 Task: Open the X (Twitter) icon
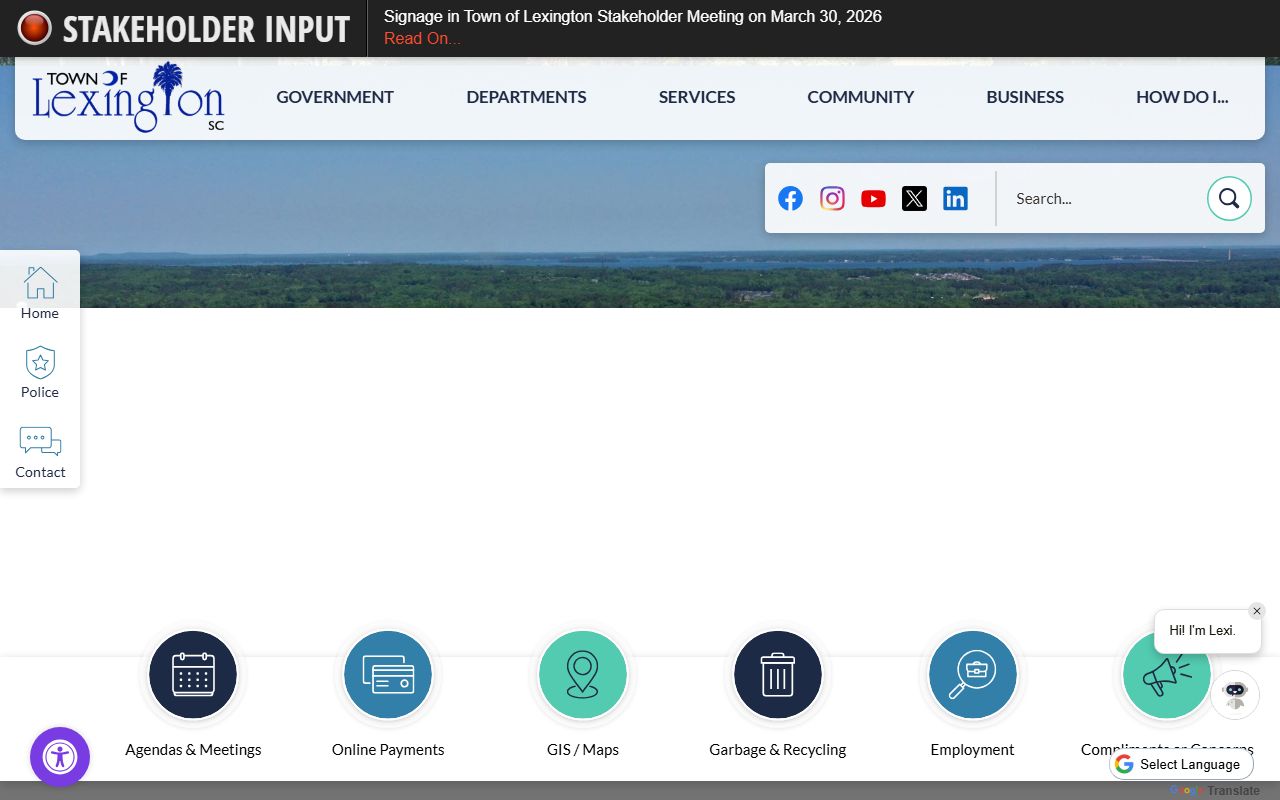tap(914, 198)
